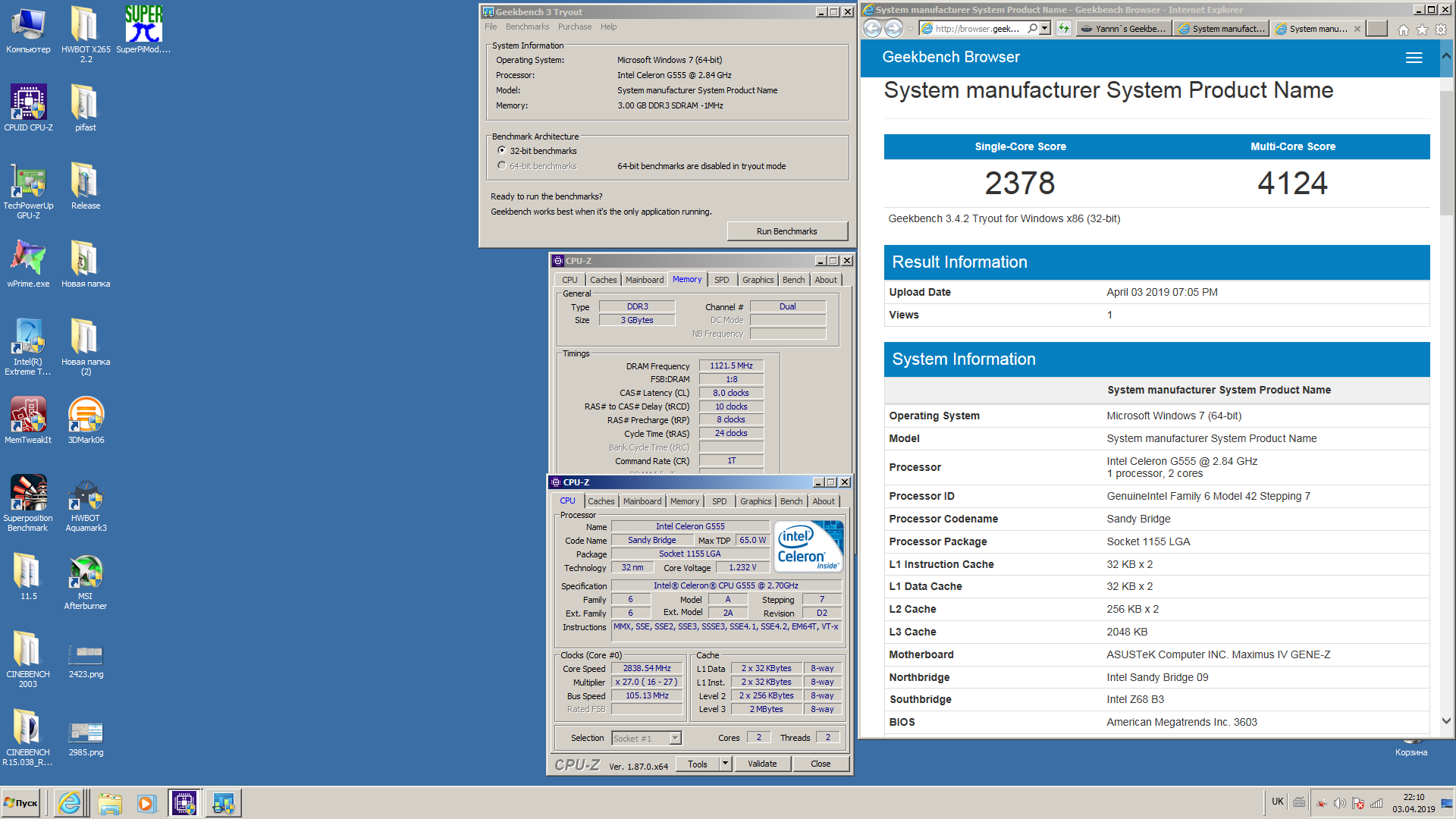1456x819 pixels.
Task: Launch the MemTweakIt desktop shortcut
Action: pos(28,420)
